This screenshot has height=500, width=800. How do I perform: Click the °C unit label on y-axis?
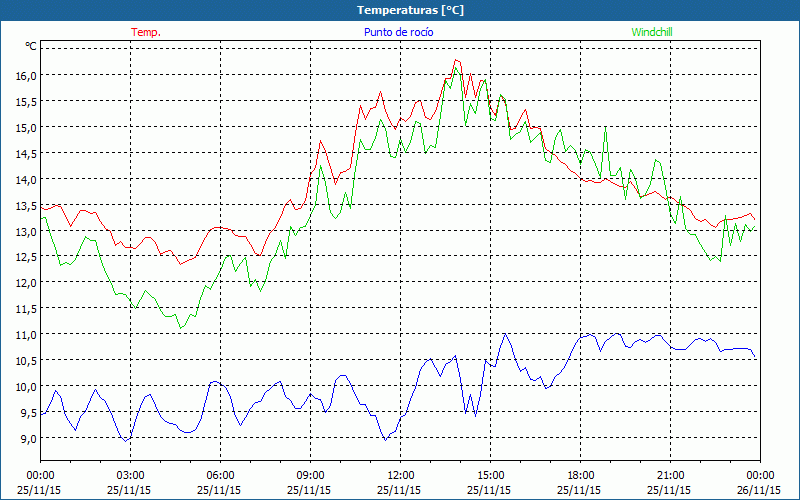coord(31,46)
